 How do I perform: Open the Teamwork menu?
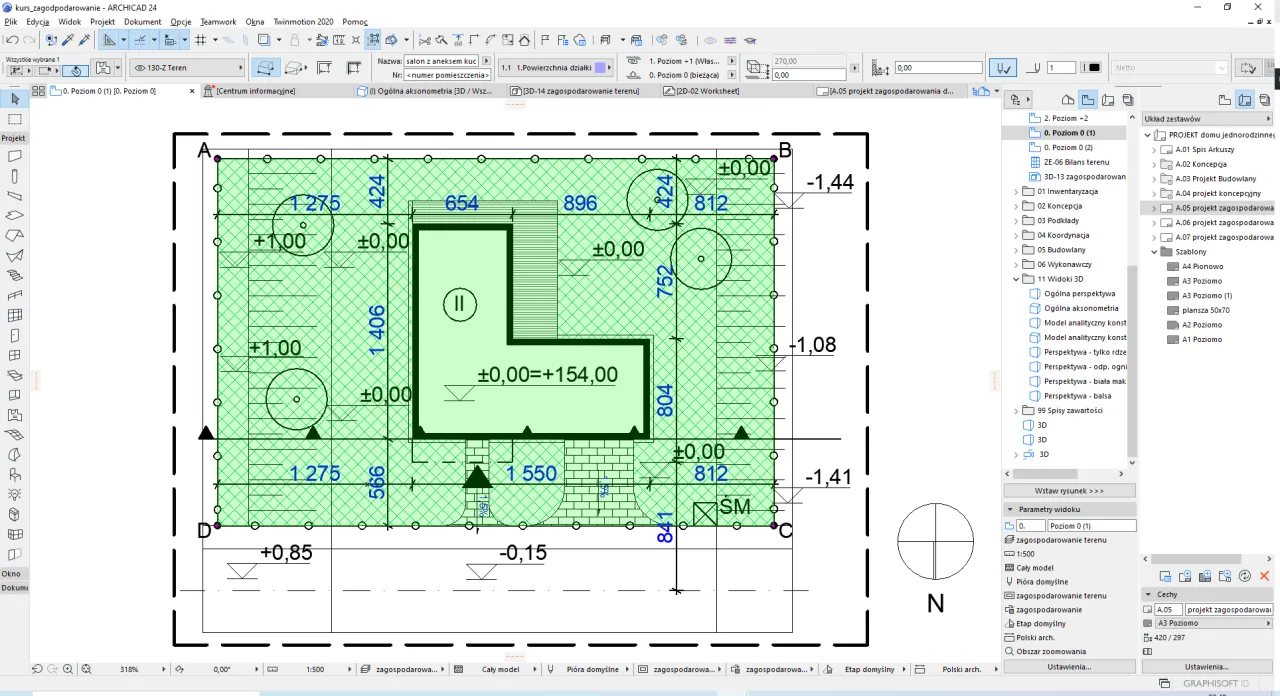217,21
